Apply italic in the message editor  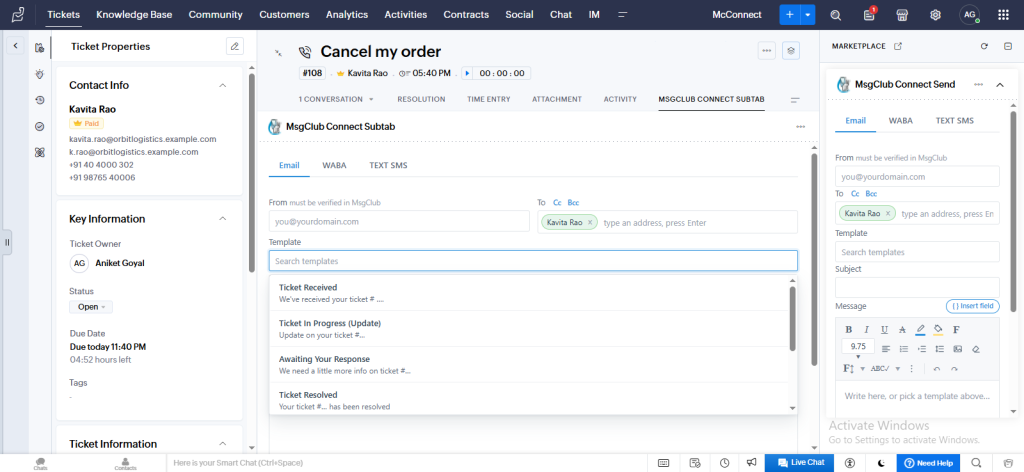click(867, 330)
